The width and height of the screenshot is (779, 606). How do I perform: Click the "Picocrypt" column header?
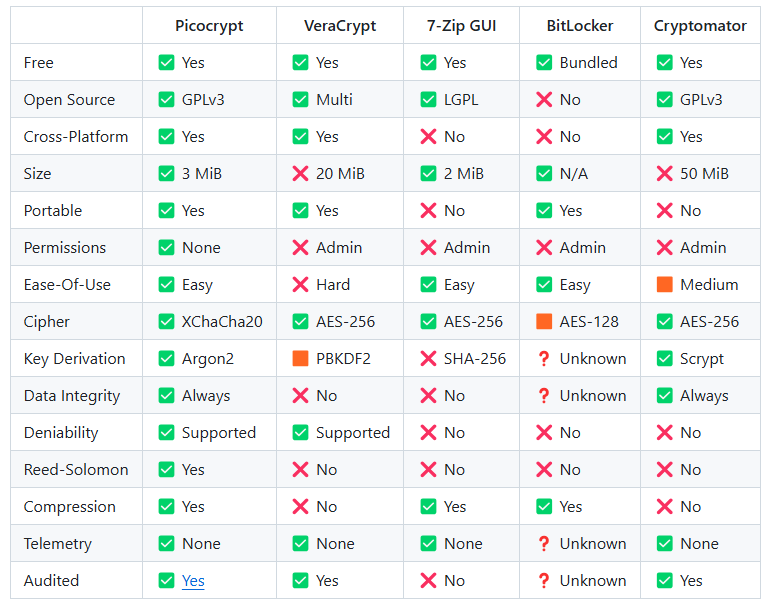pyautogui.click(x=208, y=26)
